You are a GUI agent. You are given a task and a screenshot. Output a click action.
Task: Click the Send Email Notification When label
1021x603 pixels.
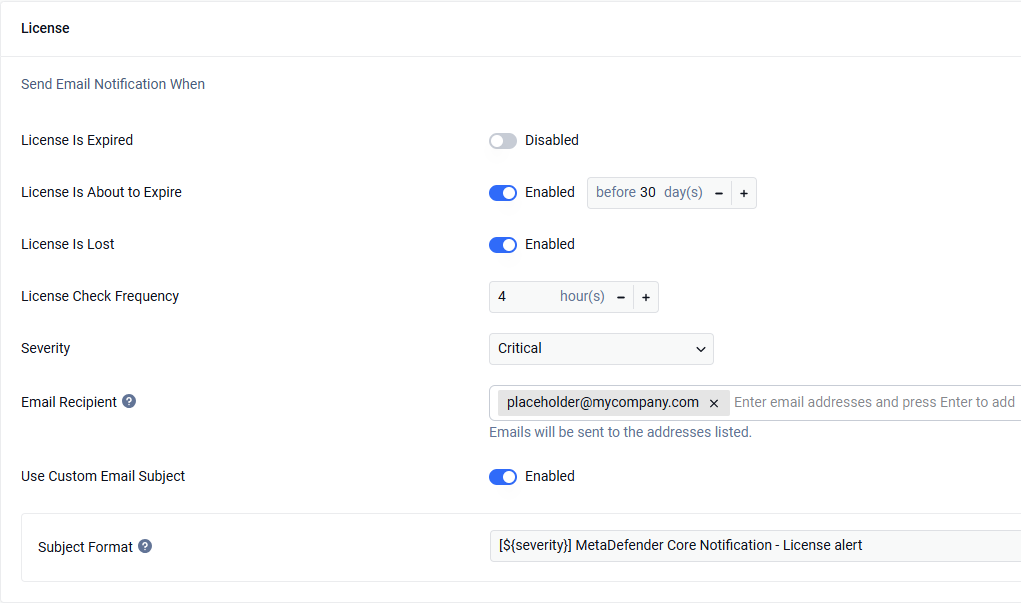click(113, 84)
